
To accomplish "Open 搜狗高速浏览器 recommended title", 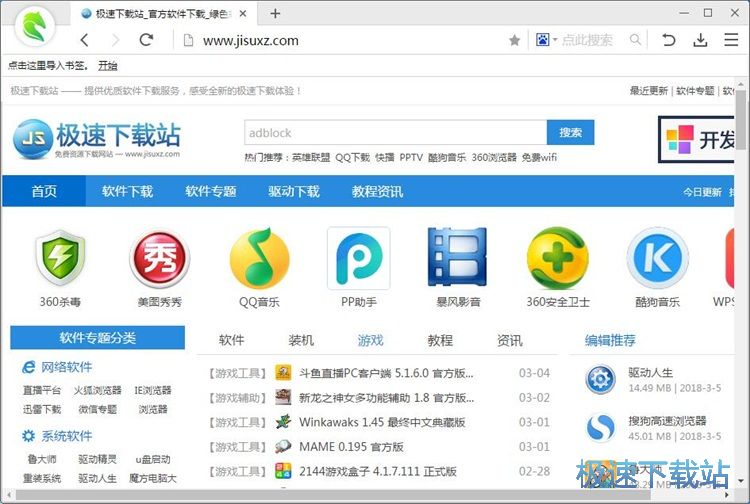I will click(x=667, y=421).
